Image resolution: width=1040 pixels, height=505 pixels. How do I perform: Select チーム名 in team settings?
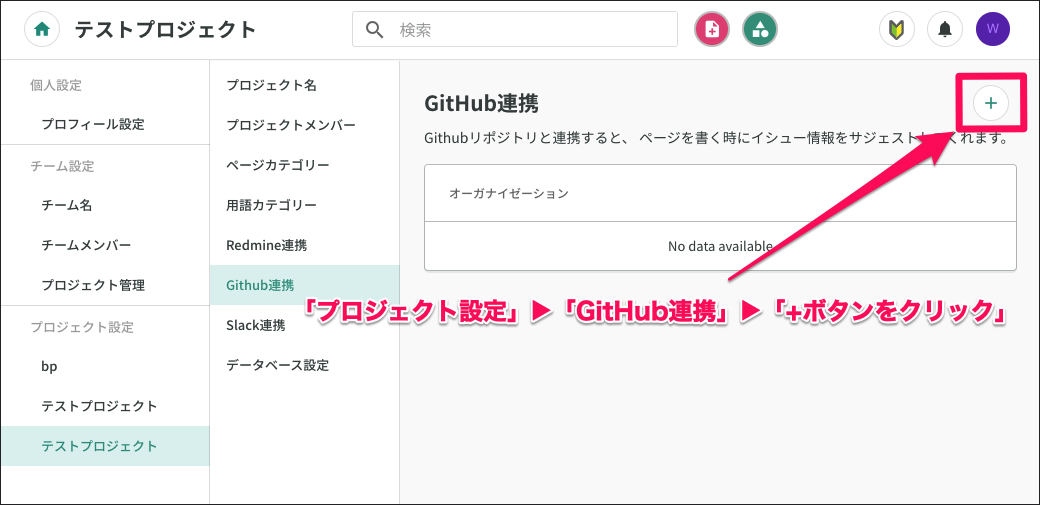(67, 205)
